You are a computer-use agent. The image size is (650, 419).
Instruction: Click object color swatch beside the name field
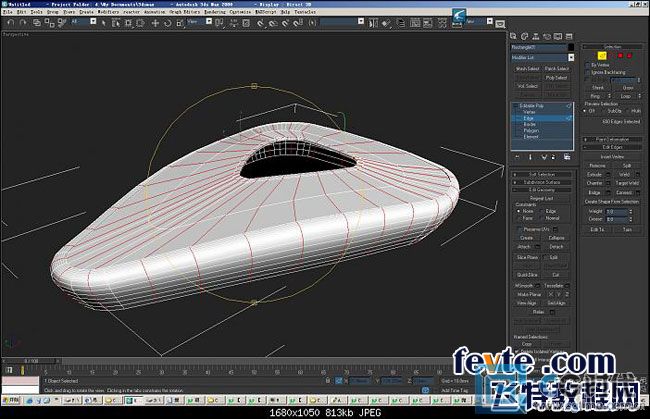[571, 47]
